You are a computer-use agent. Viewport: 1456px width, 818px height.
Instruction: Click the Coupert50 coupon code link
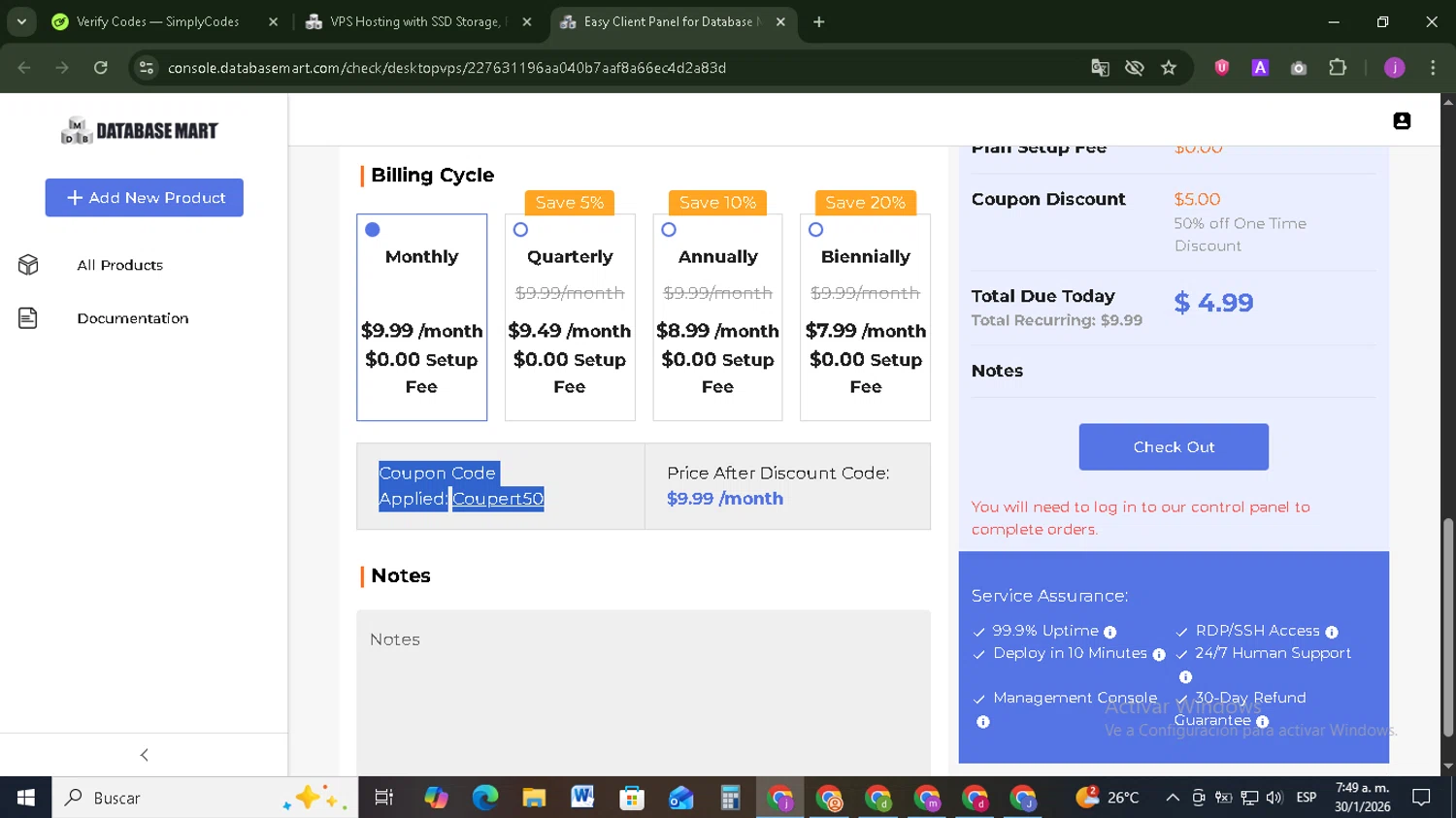tap(498, 499)
